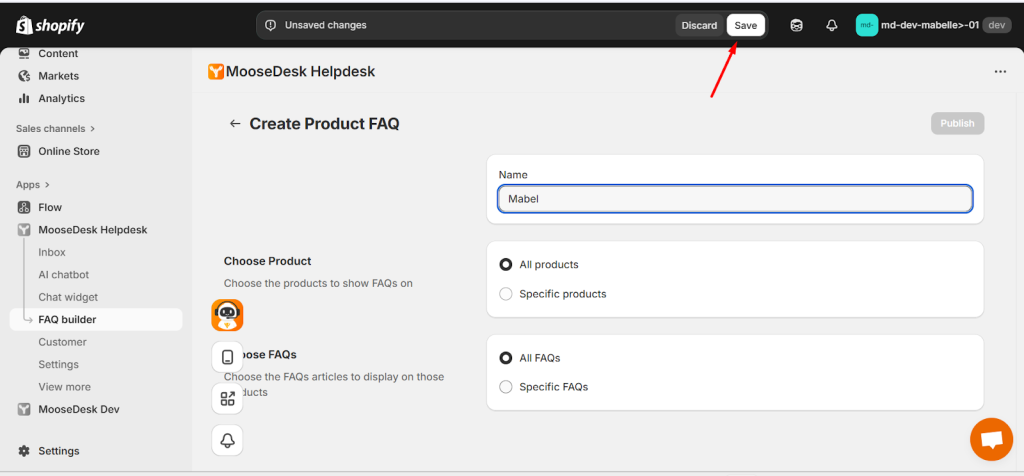Open AI chatbot in the sidebar
This screenshot has height=476, width=1024.
coord(63,275)
